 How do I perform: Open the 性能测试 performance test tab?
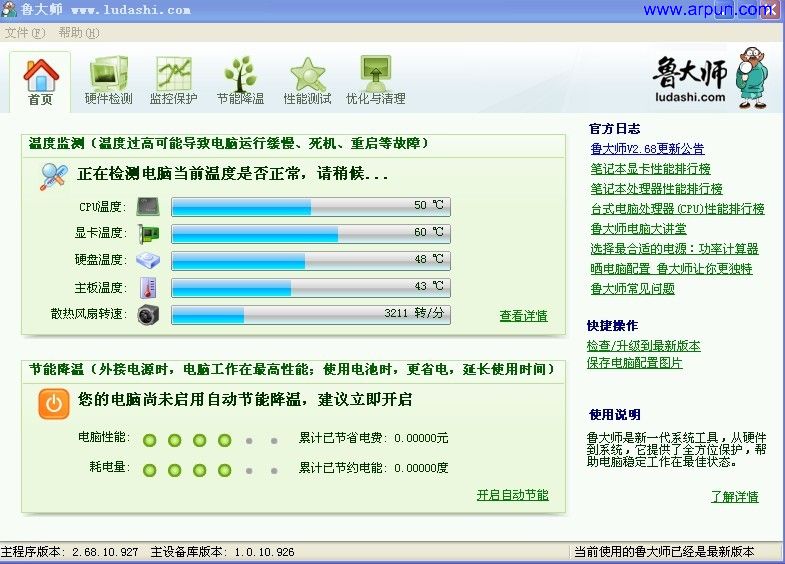pyautogui.click(x=307, y=80)
